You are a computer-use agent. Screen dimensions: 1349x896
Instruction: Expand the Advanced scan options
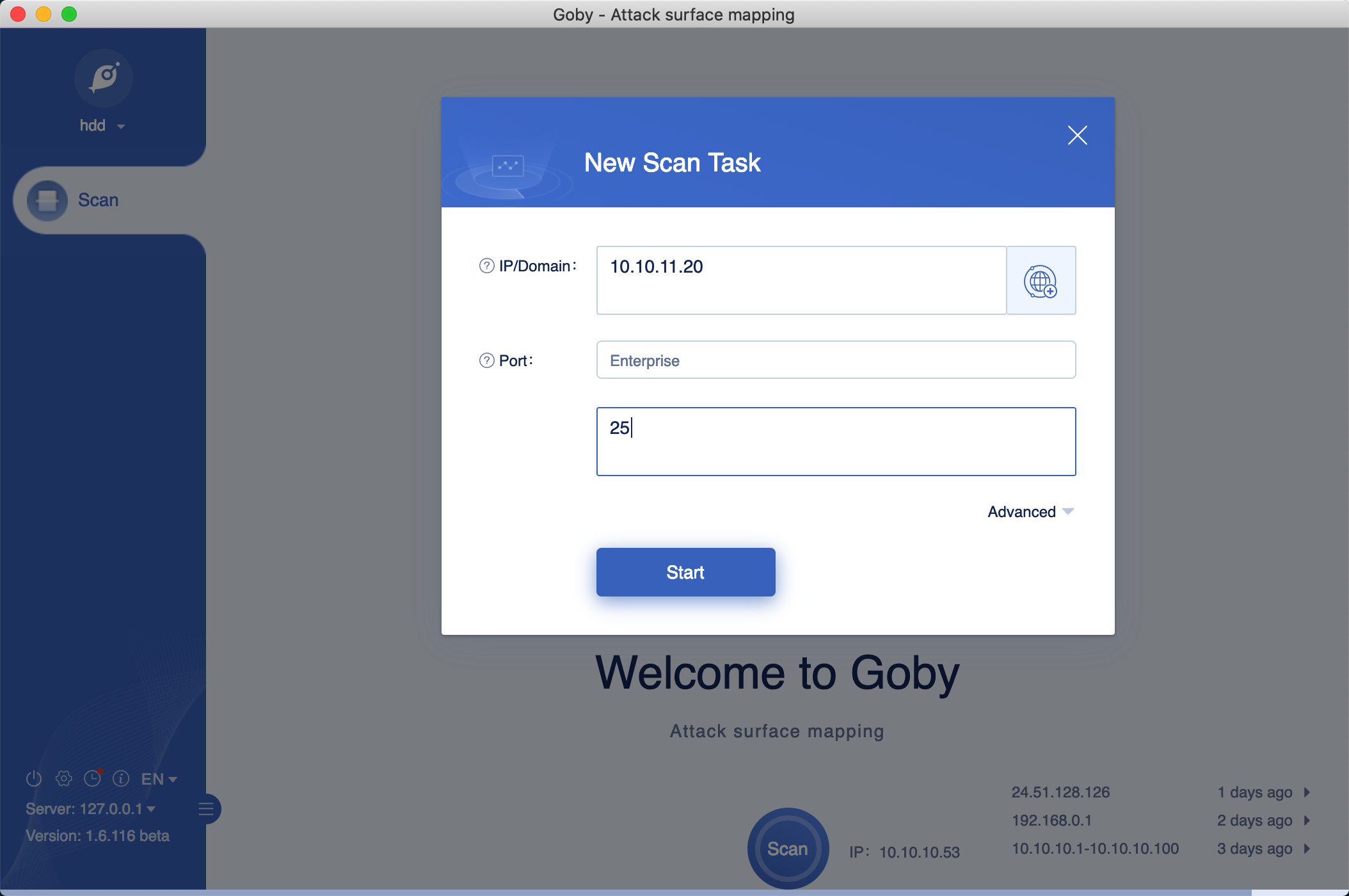[x=1029, y=511]
